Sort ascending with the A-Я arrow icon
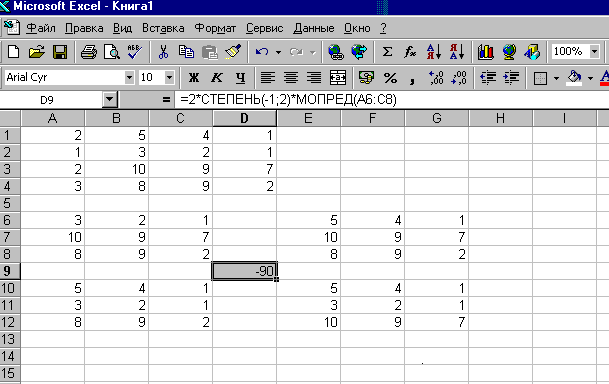609x384 pixels. point(434,52)
